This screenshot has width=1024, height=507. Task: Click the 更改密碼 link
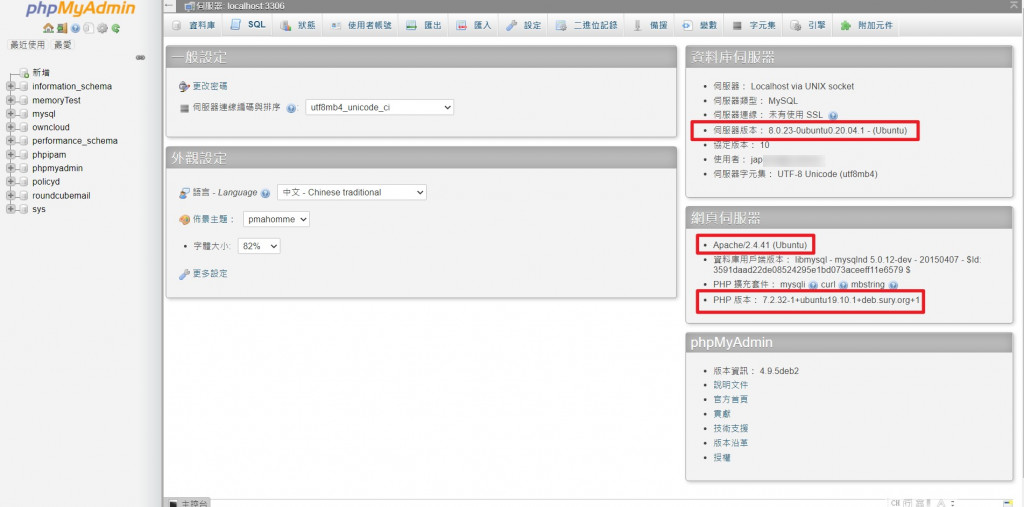(210, 86)
